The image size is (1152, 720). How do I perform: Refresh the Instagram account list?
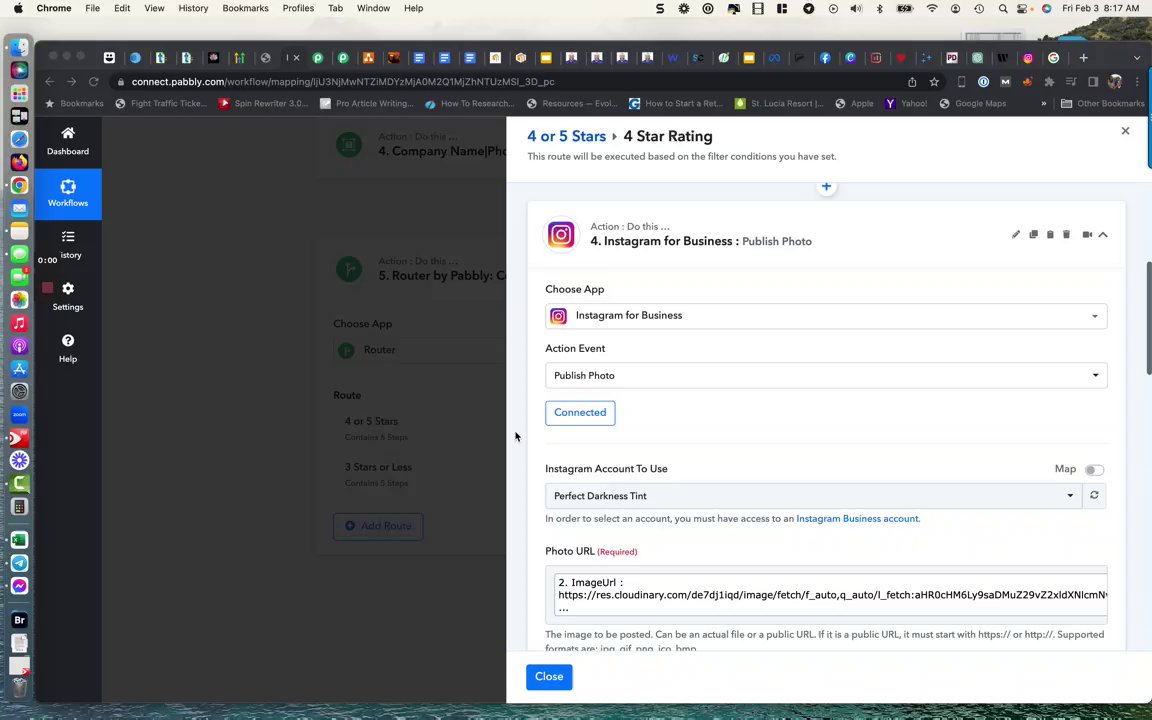(x=1094, y=495)
